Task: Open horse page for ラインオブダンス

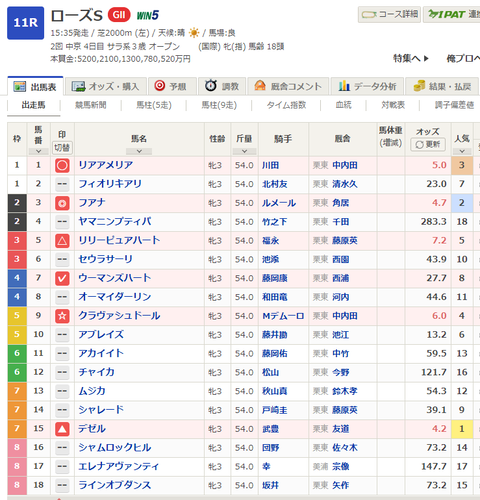Action: pyautogui.click(x=115, y=485)
